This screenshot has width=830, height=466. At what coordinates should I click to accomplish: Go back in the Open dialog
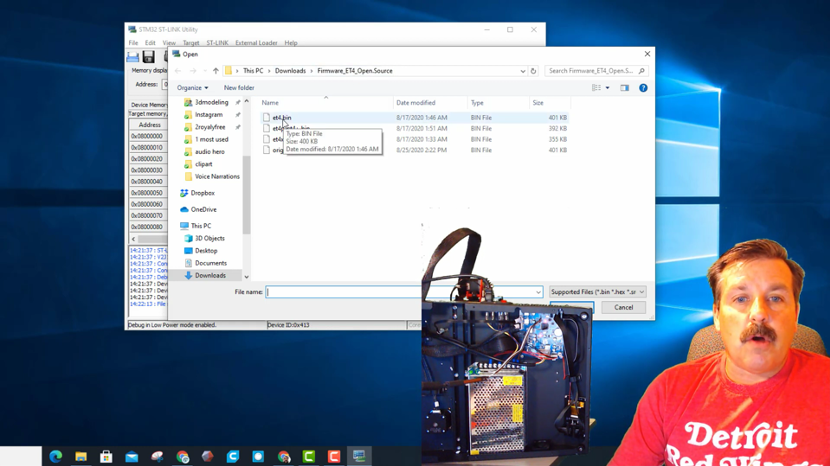178,71
